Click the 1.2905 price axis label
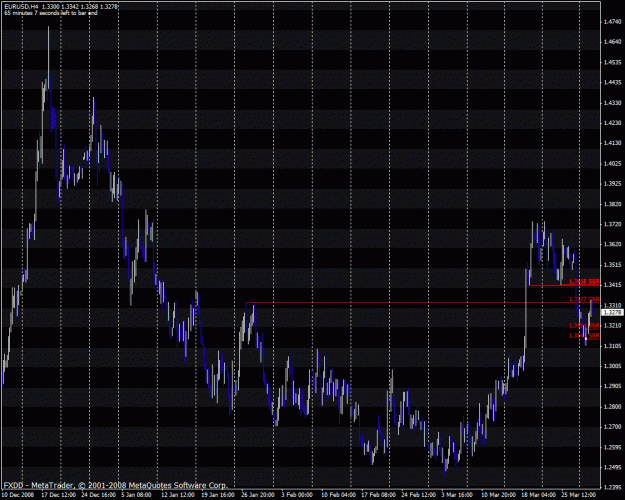The image size is (625, 500). 613,386
